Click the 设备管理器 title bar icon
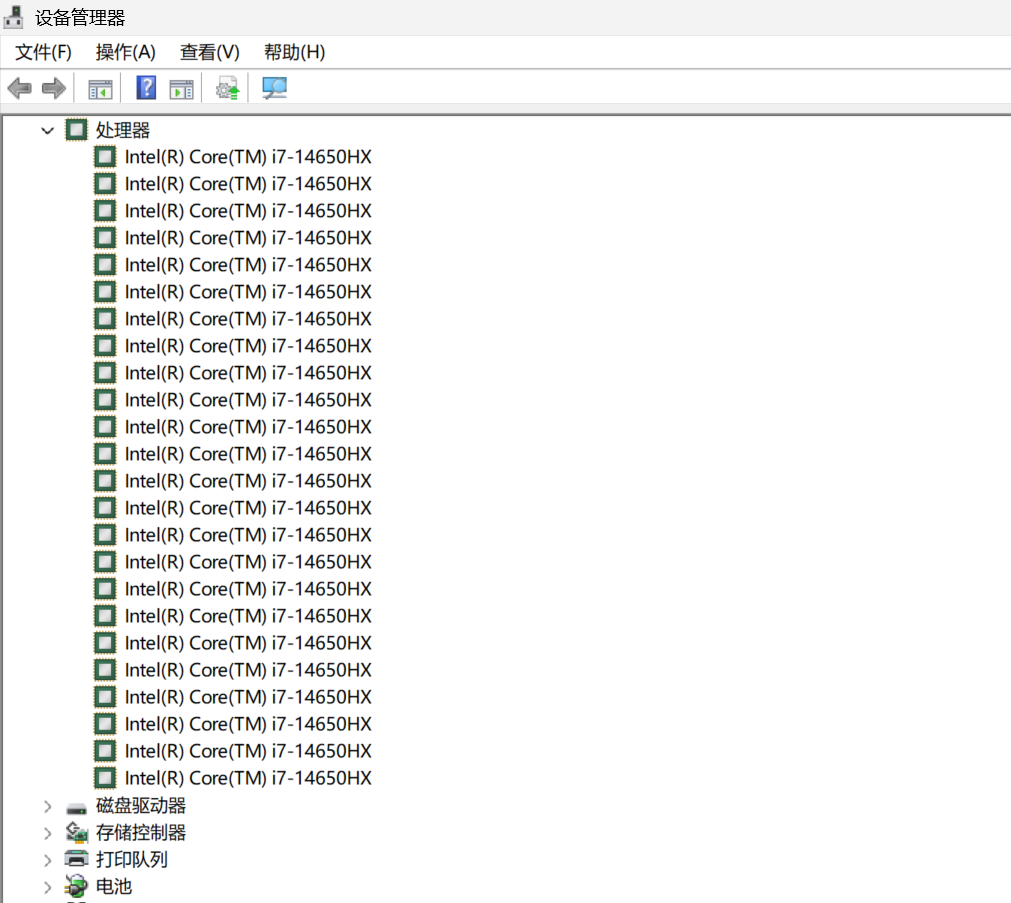Image resolution: width=1011 pixels, height=903 pixels. (14, 17)
